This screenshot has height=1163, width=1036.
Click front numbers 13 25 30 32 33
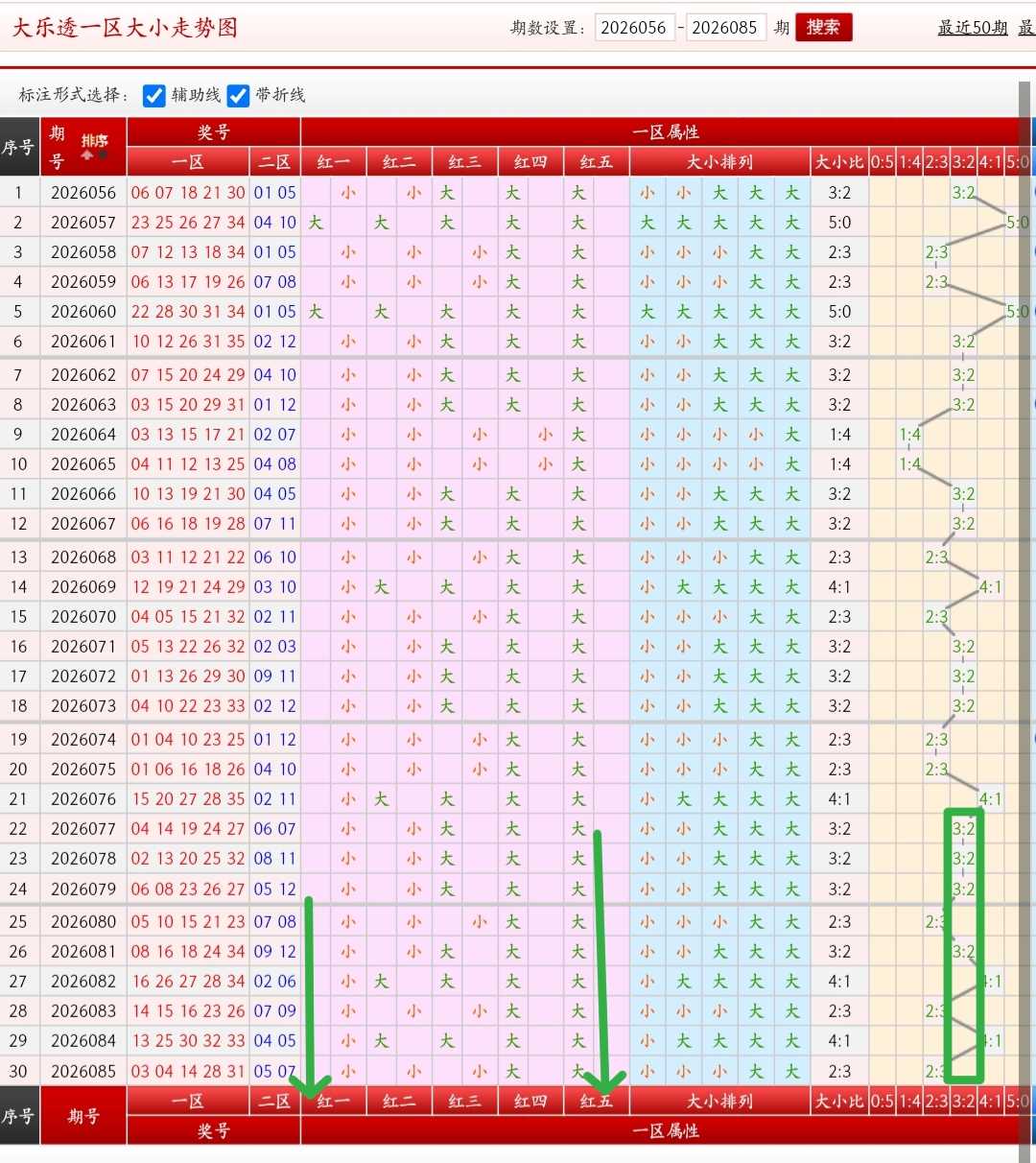click(188, 1041)
